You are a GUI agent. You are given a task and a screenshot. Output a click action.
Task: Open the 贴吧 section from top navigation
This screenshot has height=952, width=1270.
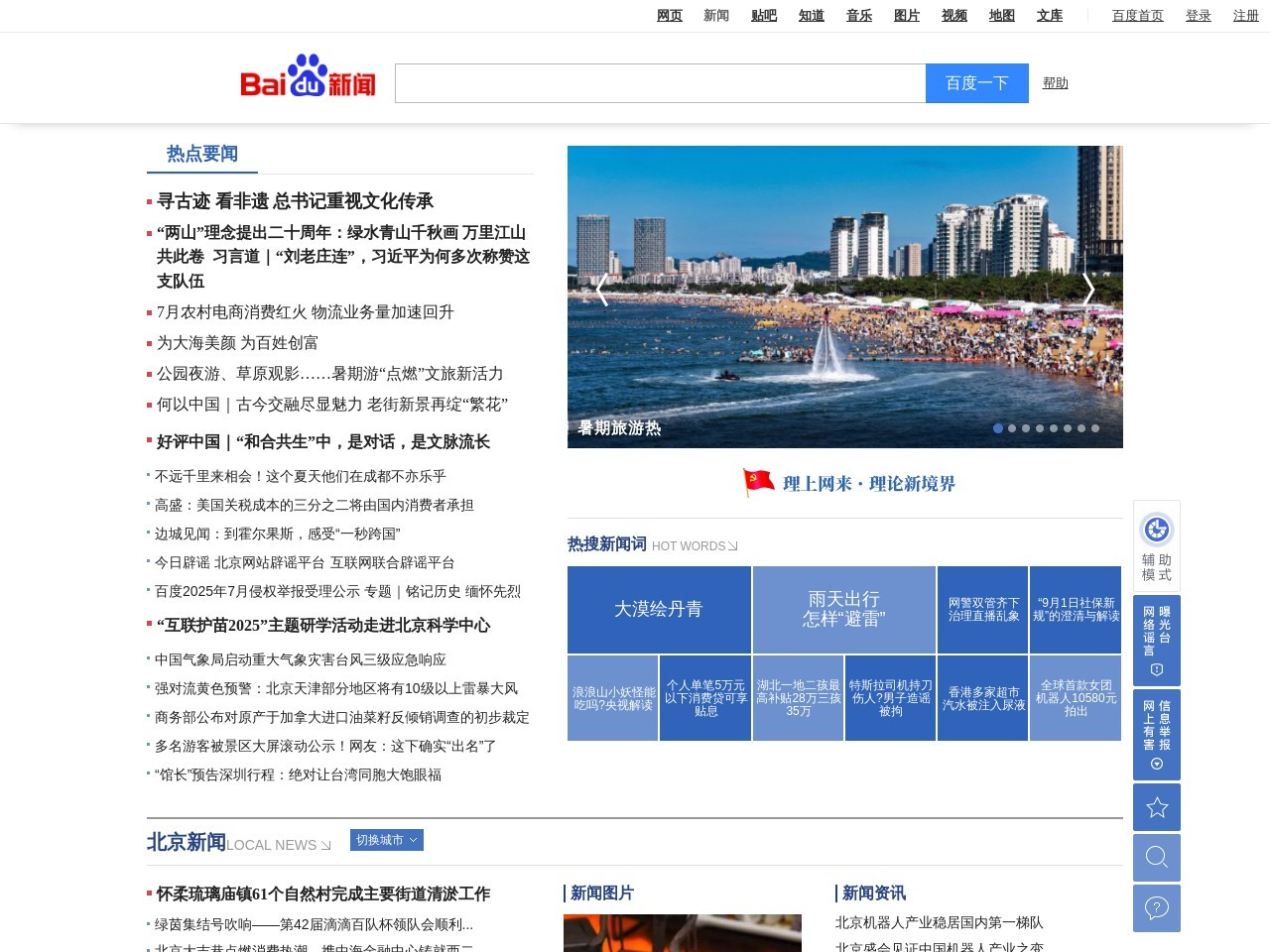[764, 15]
